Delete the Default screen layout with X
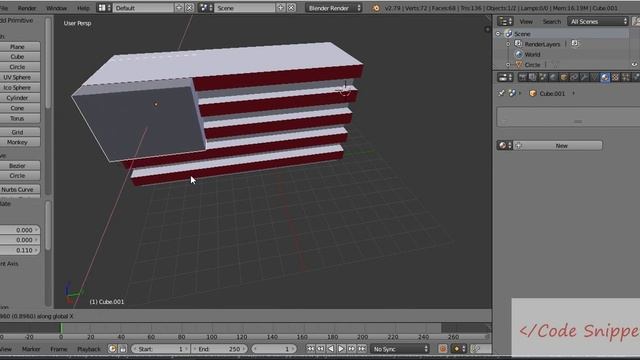The height and width of the screenshot is (360, 640). click(x=189, y=8)
